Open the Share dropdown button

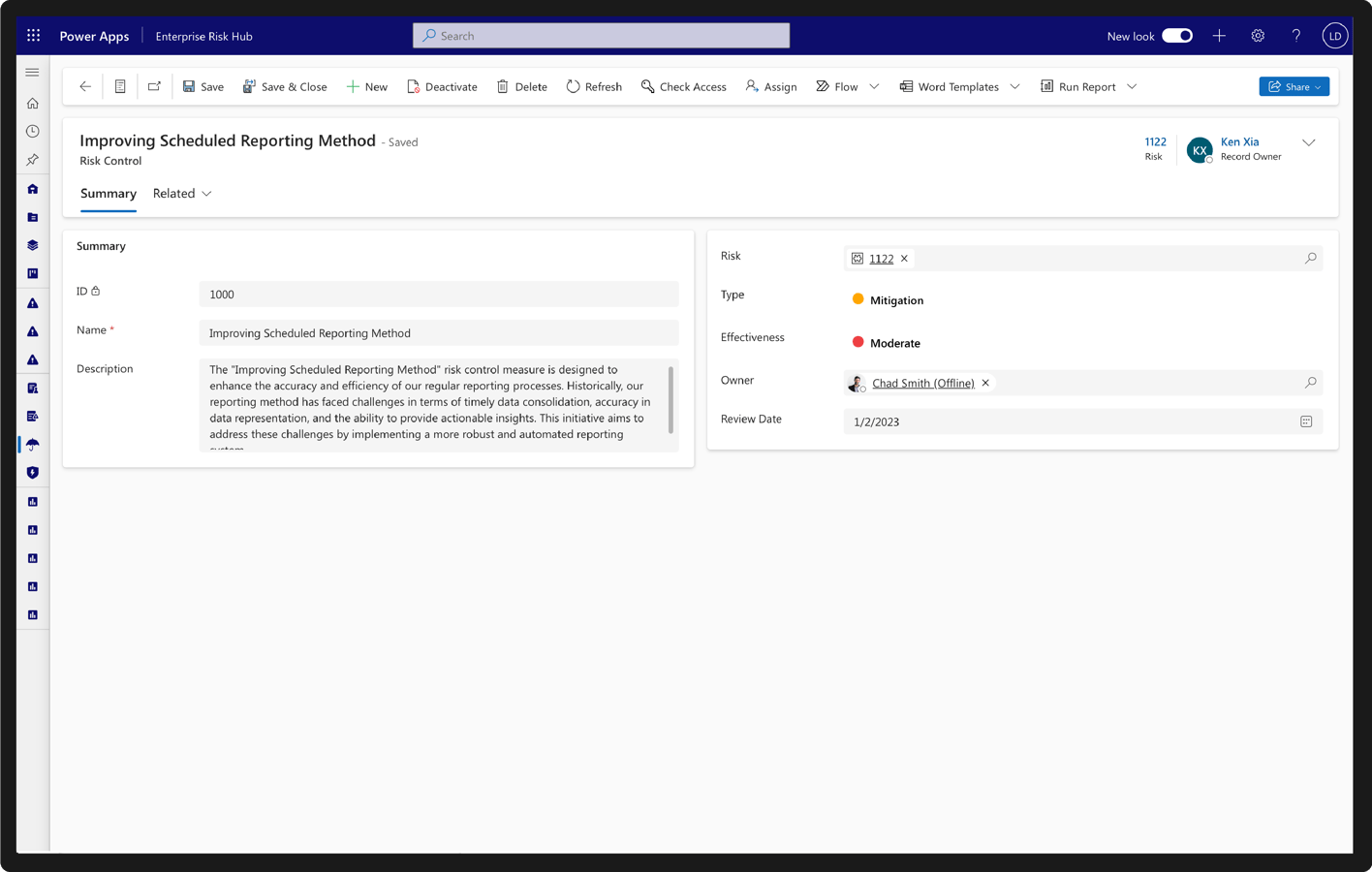1294,86
